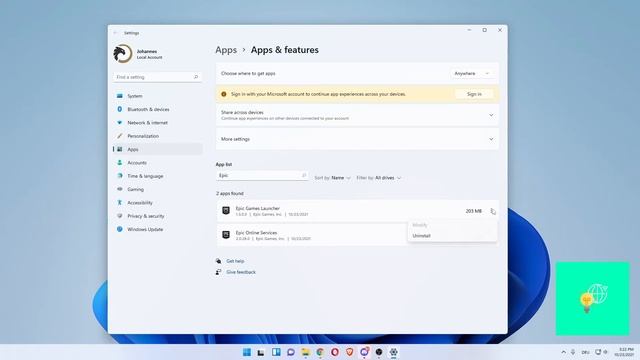Click the search icon in Find a setting
The width and height of the screenshot is (640, 360).
tap(196, 77)
